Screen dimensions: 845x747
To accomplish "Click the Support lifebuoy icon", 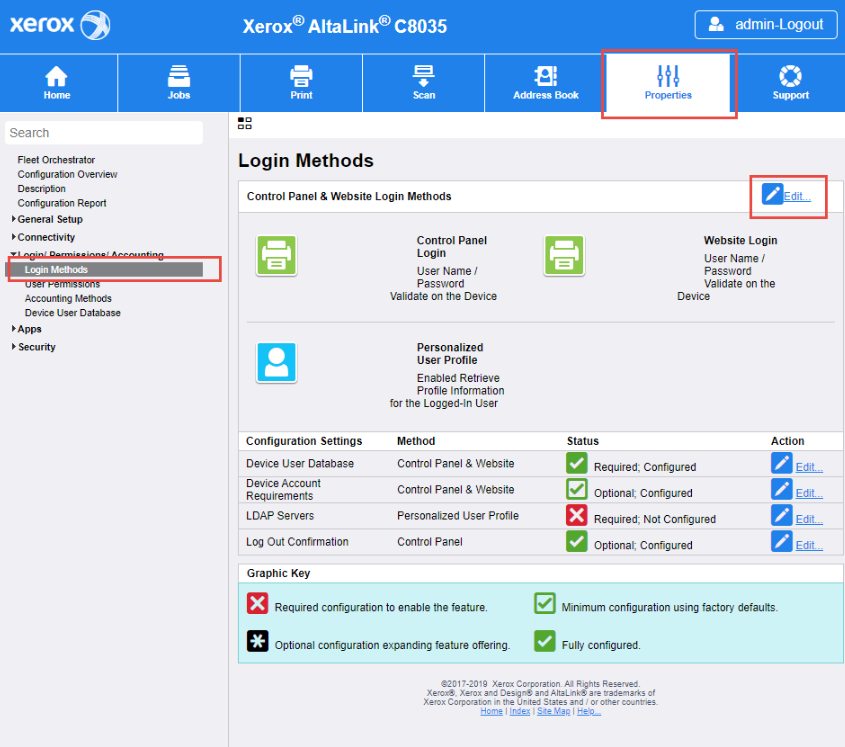I will (791, 76).
